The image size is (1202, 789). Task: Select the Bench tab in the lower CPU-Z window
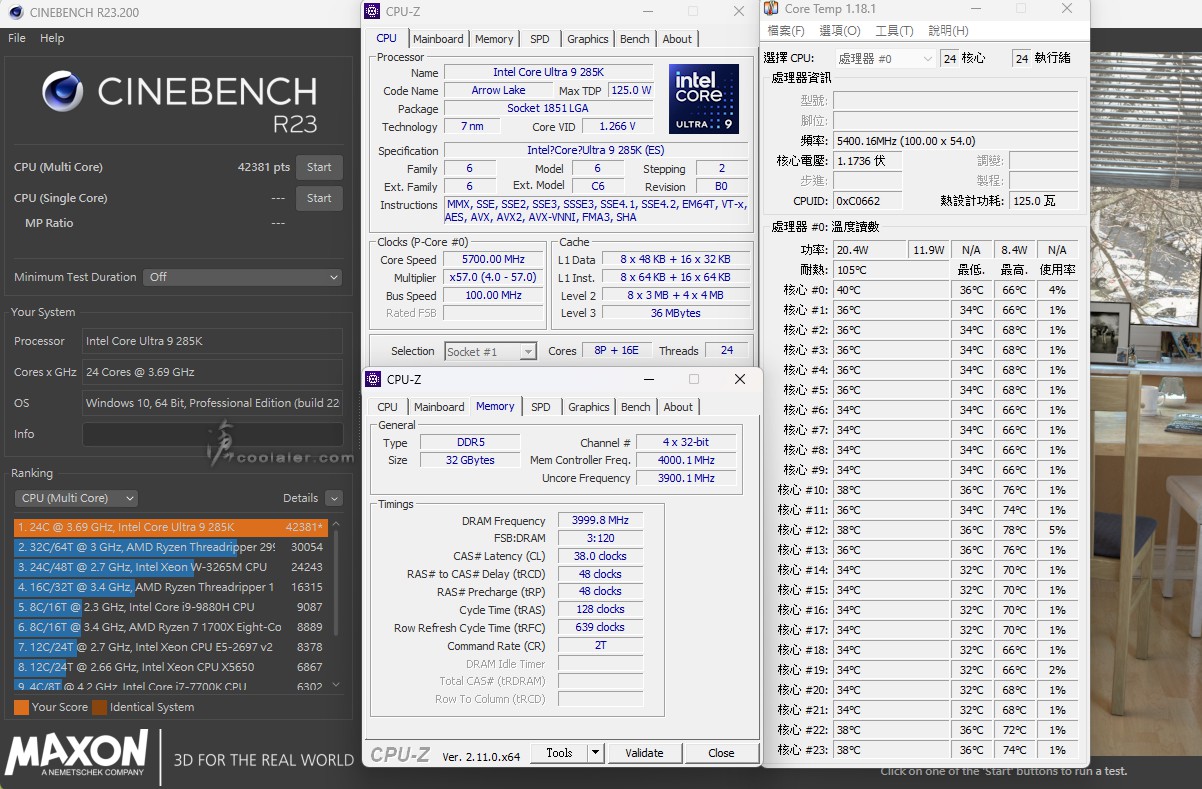(x=636, y=407)
